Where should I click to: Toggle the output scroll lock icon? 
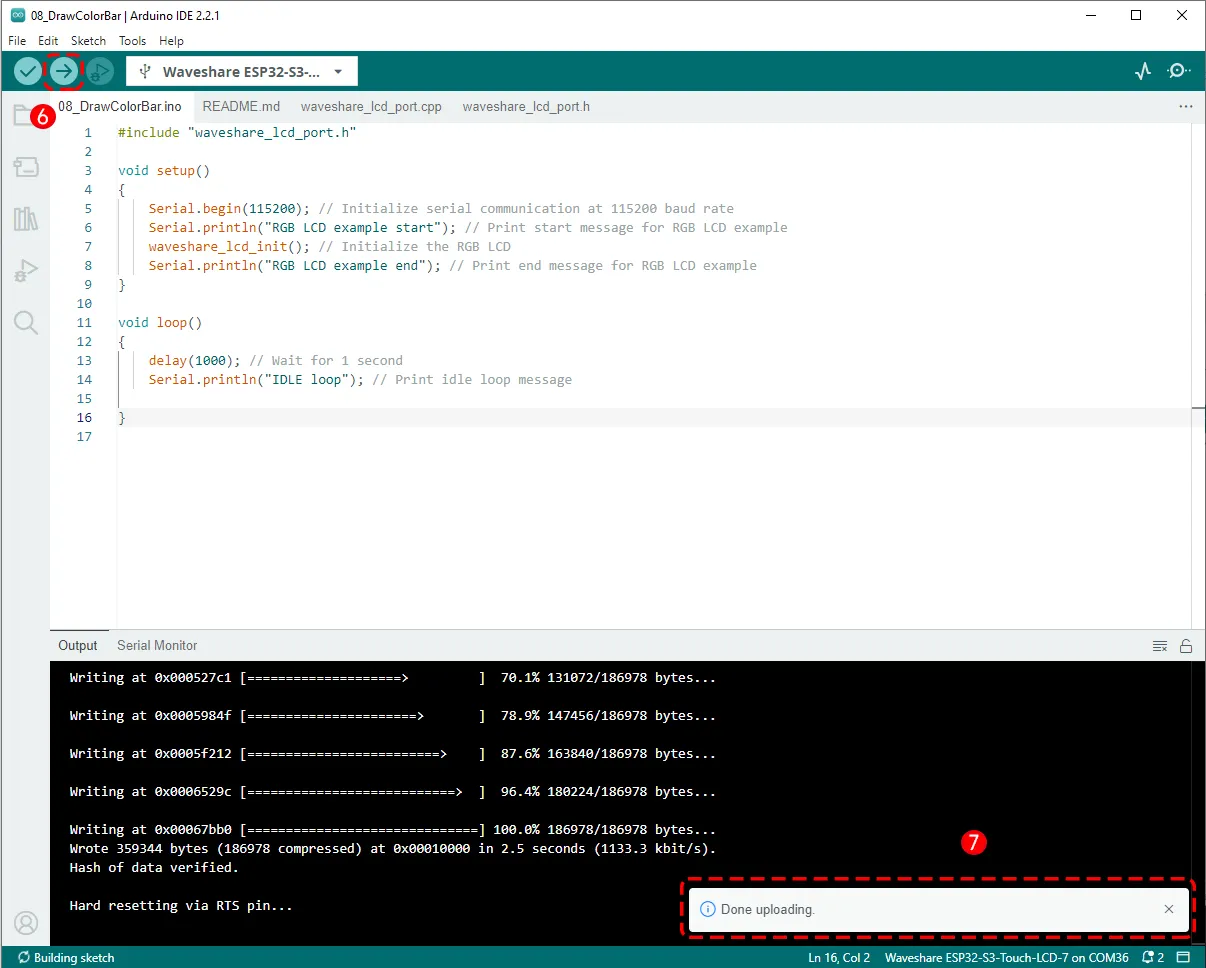point(1186,646)
